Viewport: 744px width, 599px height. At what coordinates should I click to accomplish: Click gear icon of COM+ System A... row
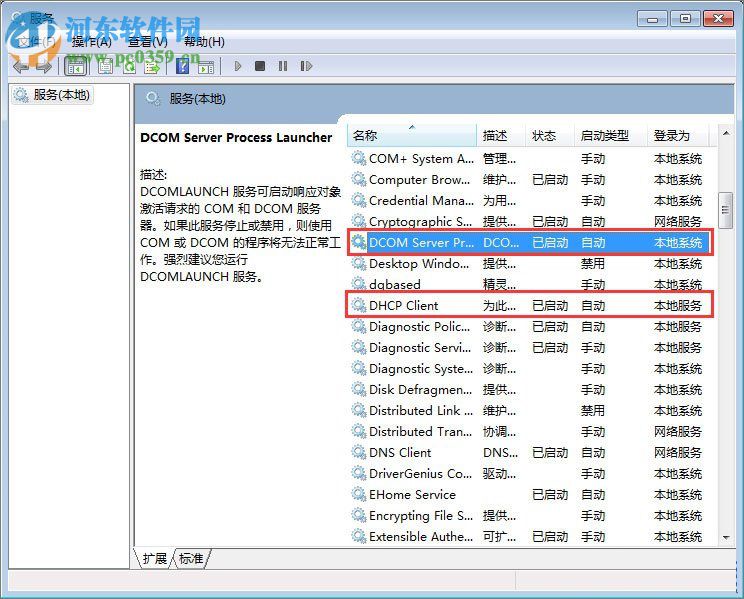pos(359,158)
